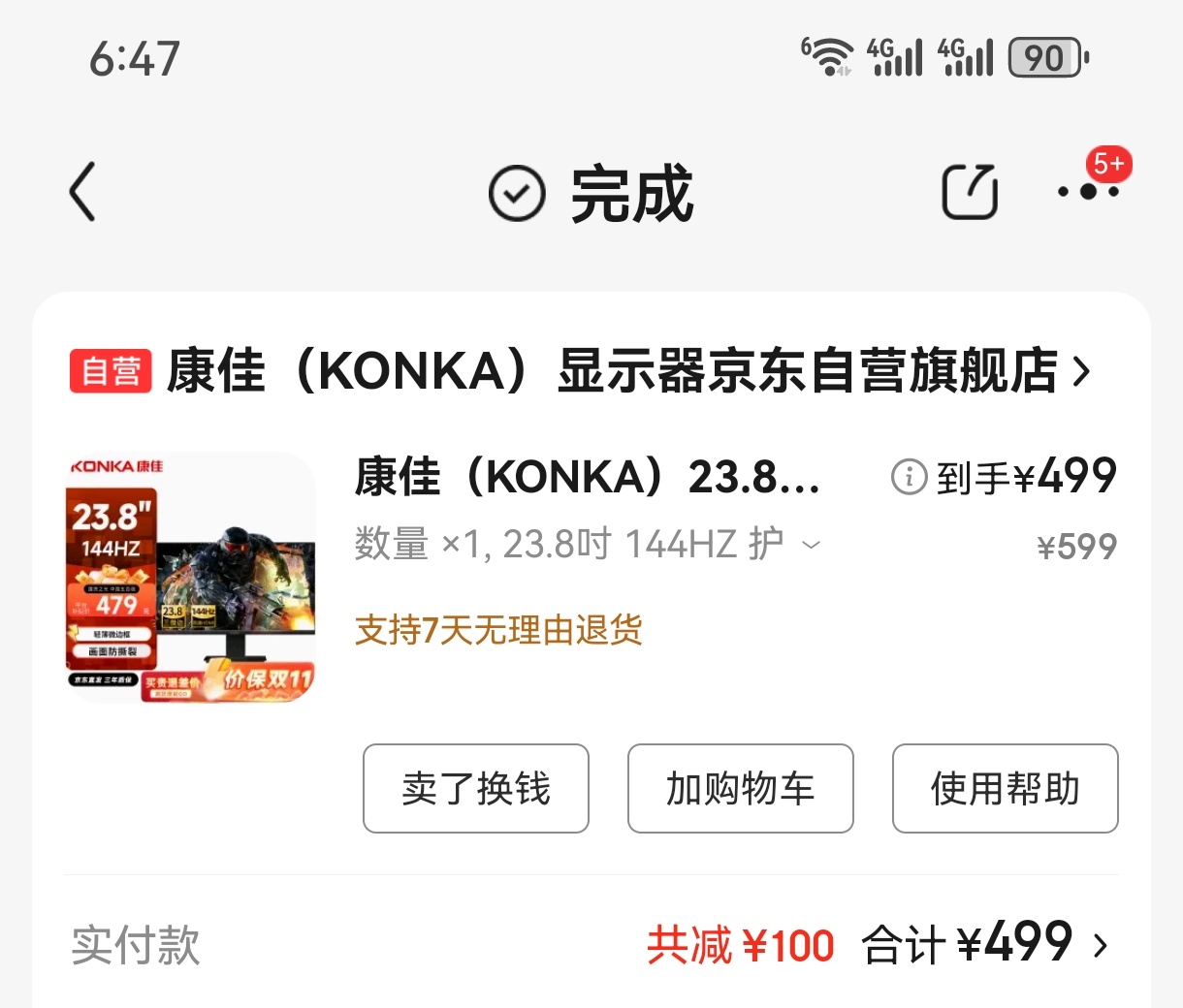Expand the 合计 ¥499 payment details chevron
Image resolution: width=1183 pixels, height=1008 pixels.
pyautogui.click(x=1101, y=945)
